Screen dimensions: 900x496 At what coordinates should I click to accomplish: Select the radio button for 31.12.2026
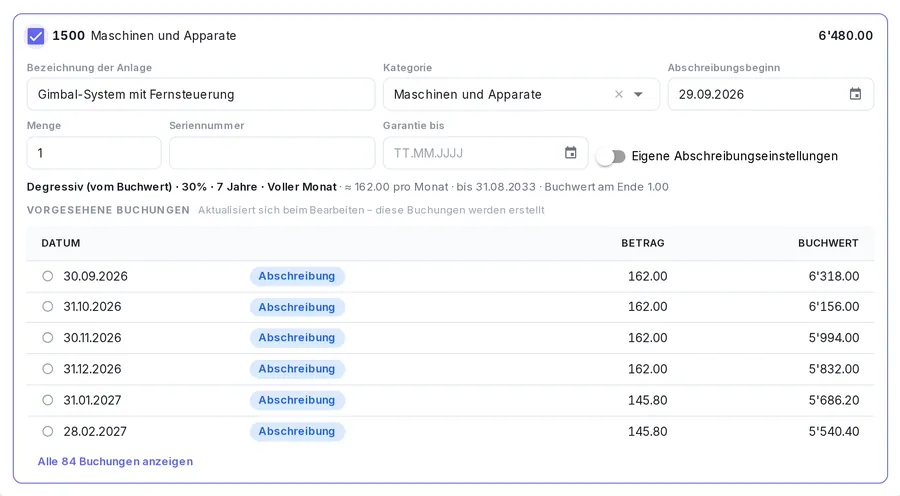(48, 369)
